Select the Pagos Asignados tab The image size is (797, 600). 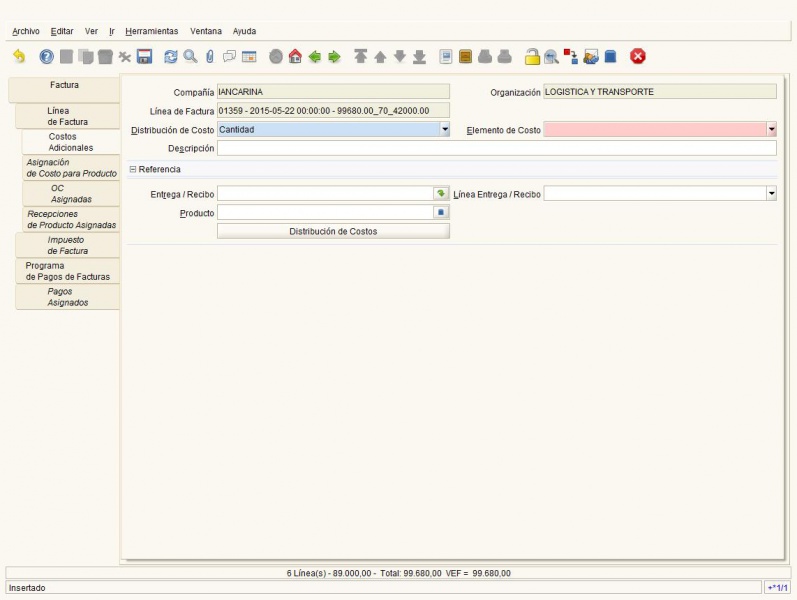[x=68, y=297]
